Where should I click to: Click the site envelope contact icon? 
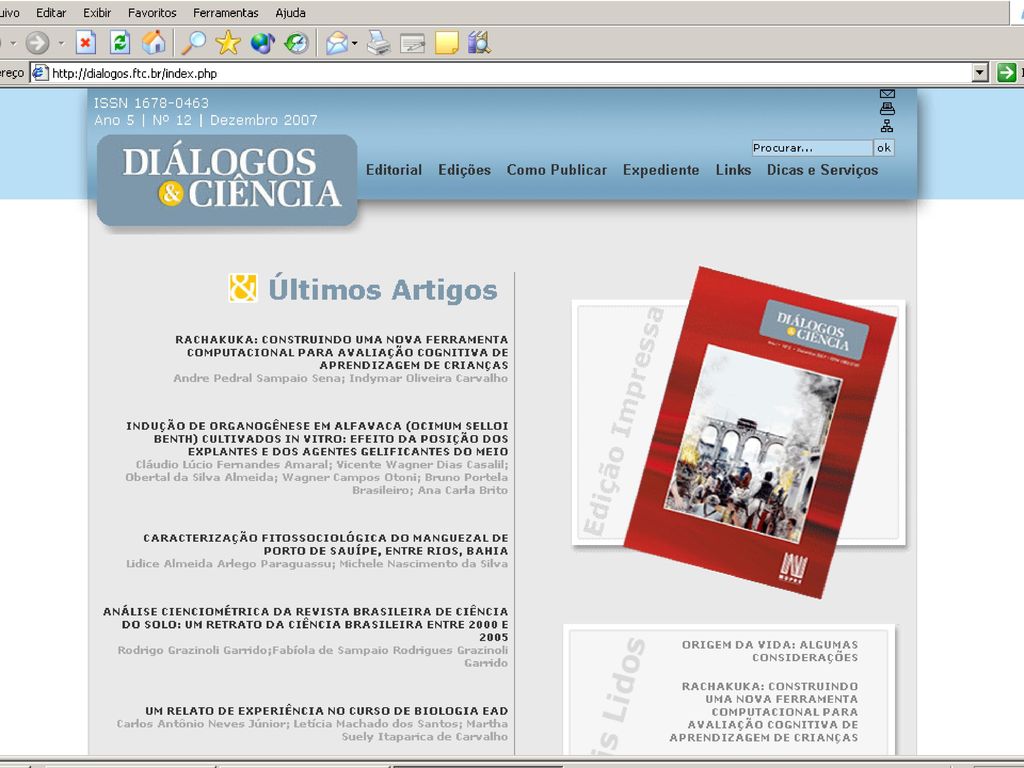point(887,94)
